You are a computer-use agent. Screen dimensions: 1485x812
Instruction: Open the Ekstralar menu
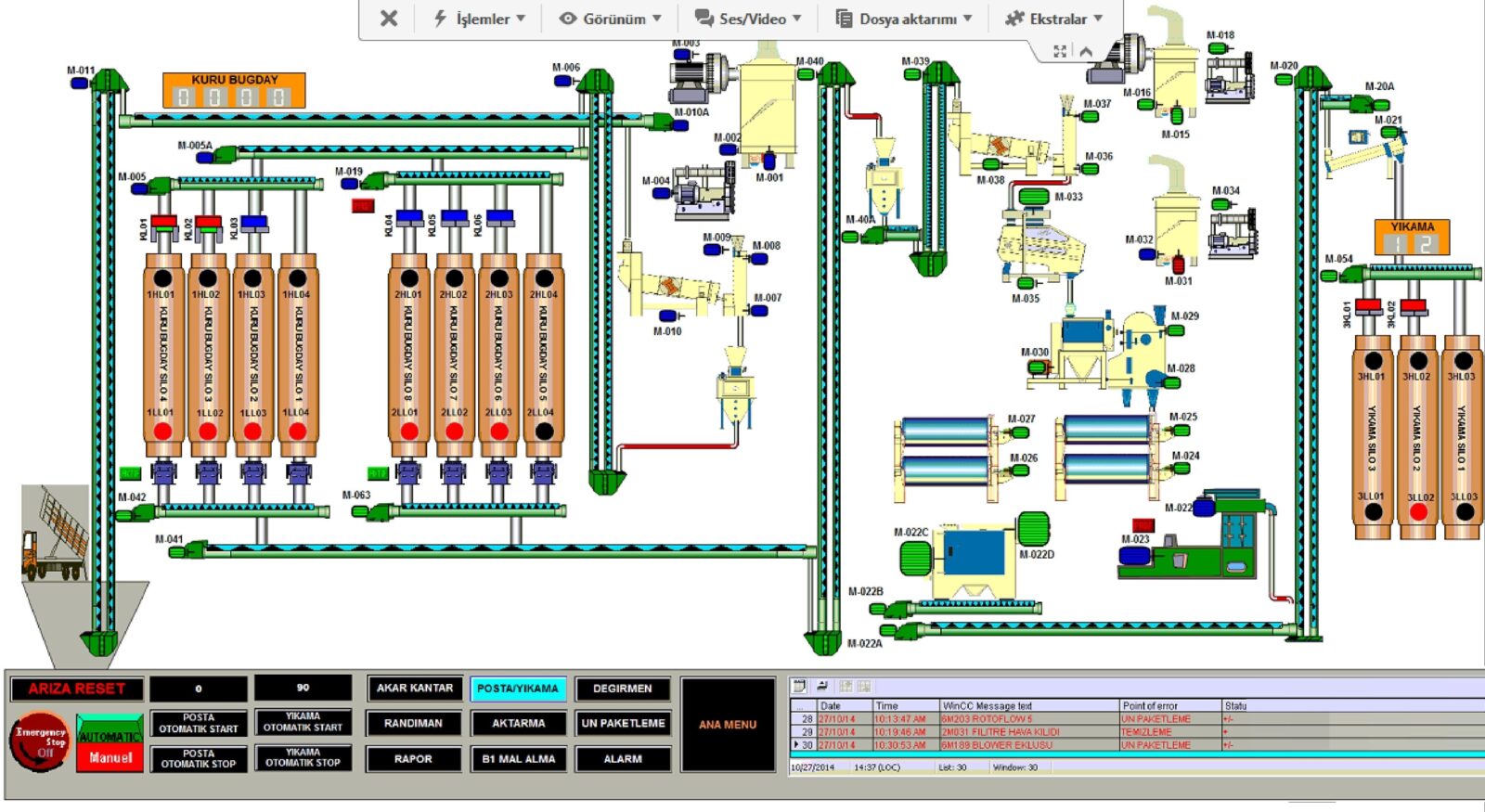[1053, 19]
